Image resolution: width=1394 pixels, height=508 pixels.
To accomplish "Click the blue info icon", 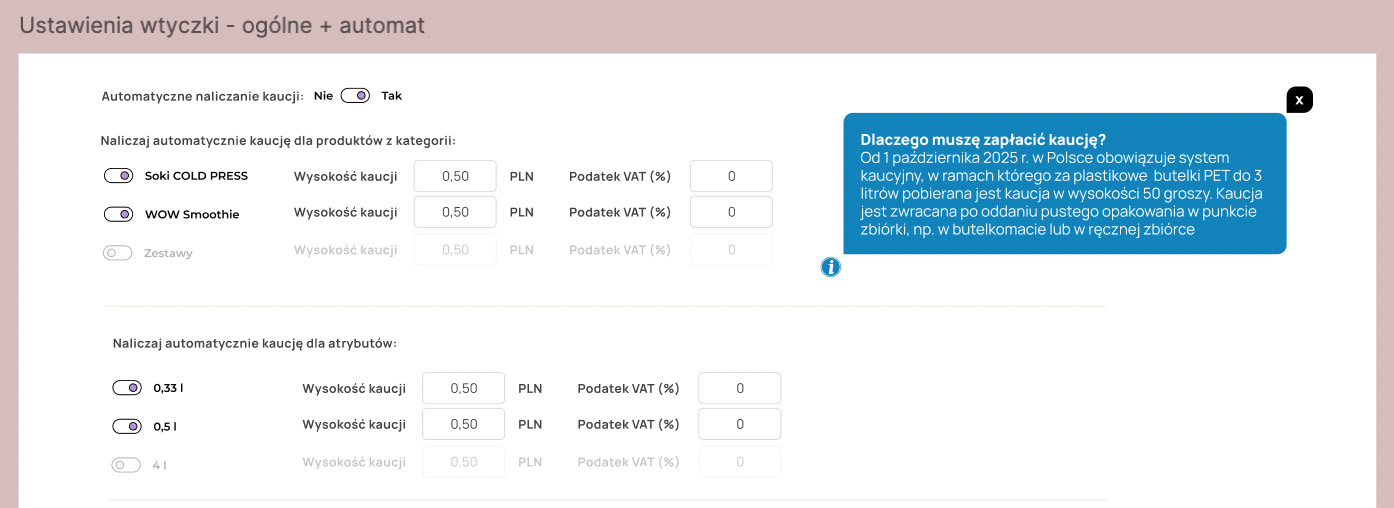I will tap(830, 267).
